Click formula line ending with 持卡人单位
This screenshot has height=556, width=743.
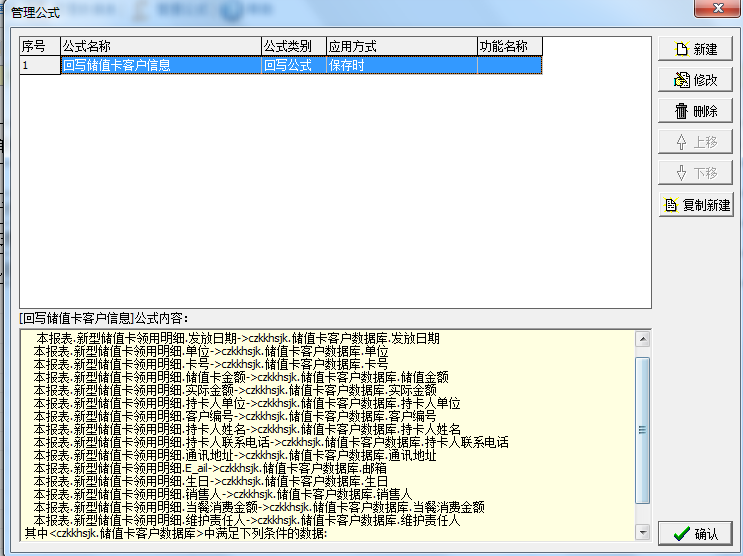pyautogui.click(x=247, y=403)
